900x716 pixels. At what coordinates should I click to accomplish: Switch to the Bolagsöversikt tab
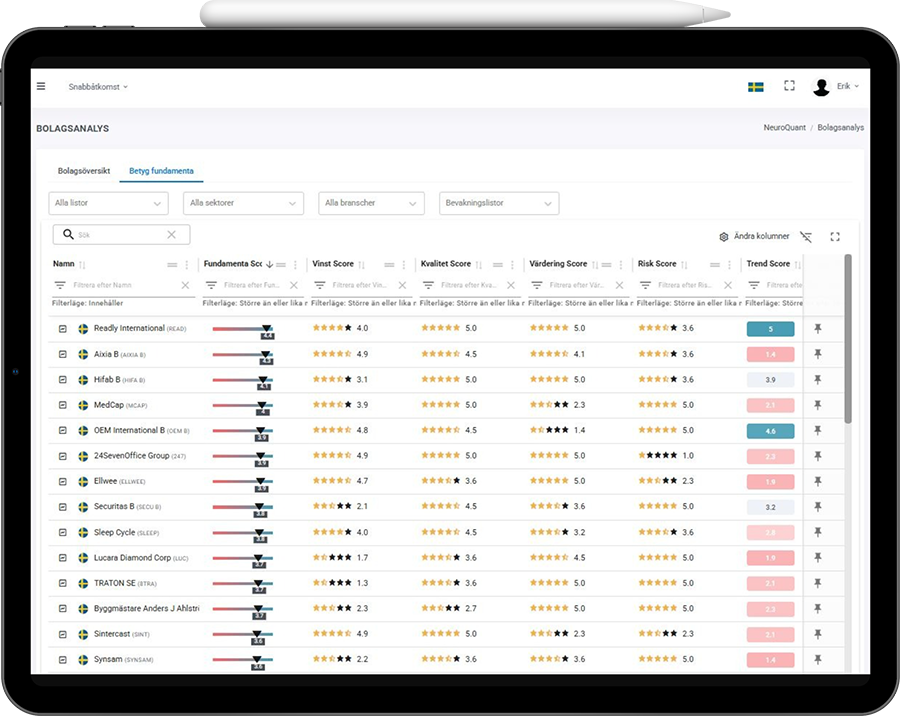click(x=84, y=171)
